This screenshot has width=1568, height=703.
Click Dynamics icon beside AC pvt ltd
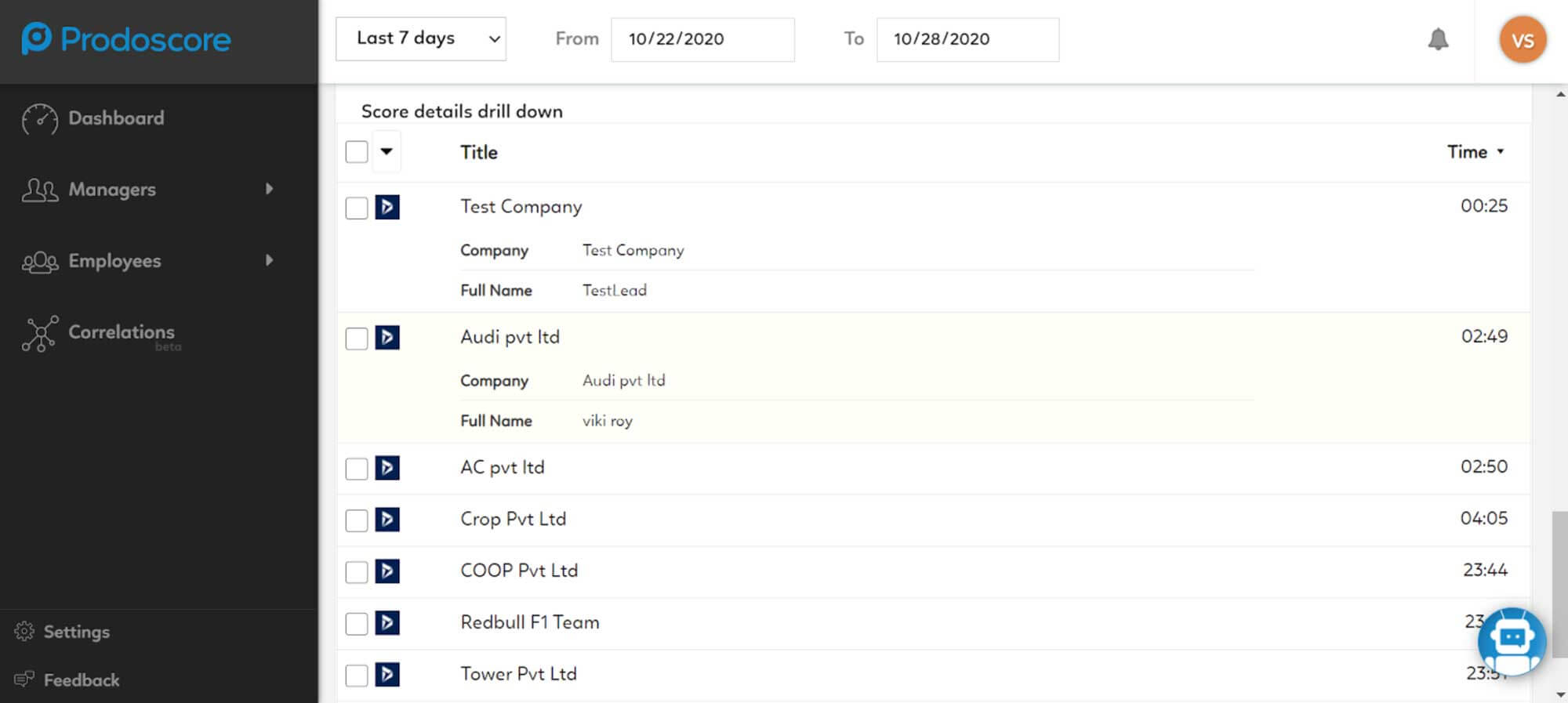click(387, 467)
